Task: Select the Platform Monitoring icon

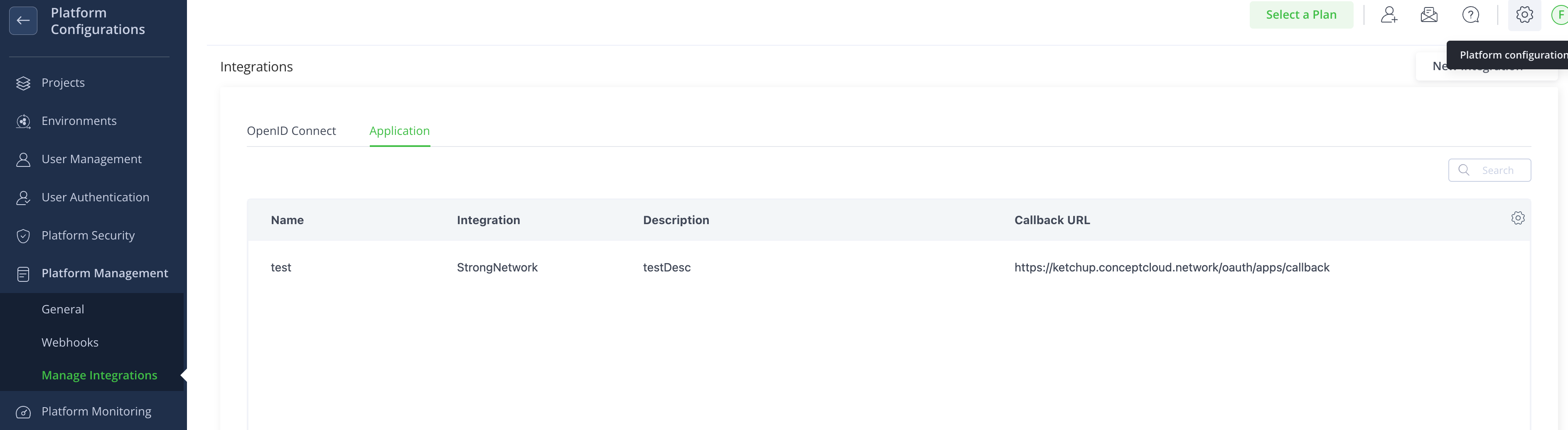Action: (x=23, y=411)
